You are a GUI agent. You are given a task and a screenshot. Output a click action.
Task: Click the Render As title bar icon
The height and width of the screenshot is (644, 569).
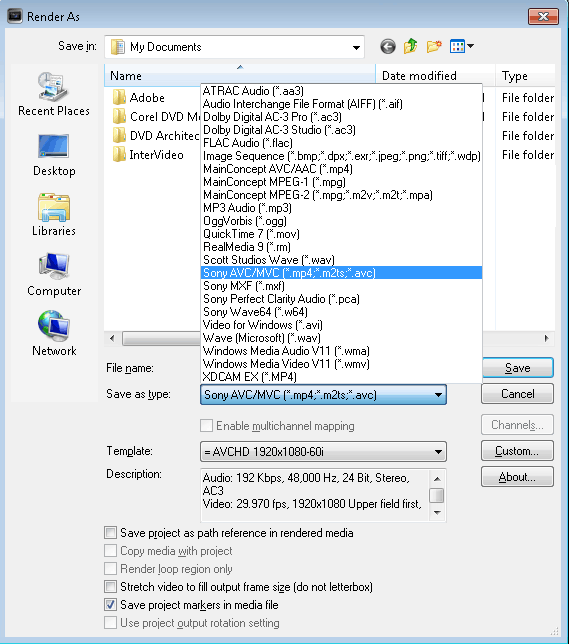[x=15, y=16]
